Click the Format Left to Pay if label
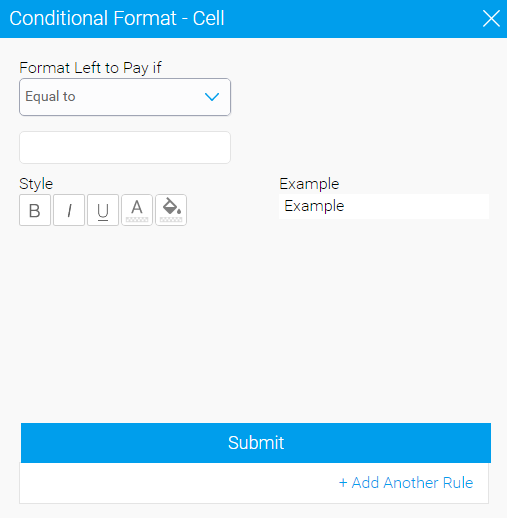The width and height of the screenshot is (507, 518). click(x=90, y=68)
